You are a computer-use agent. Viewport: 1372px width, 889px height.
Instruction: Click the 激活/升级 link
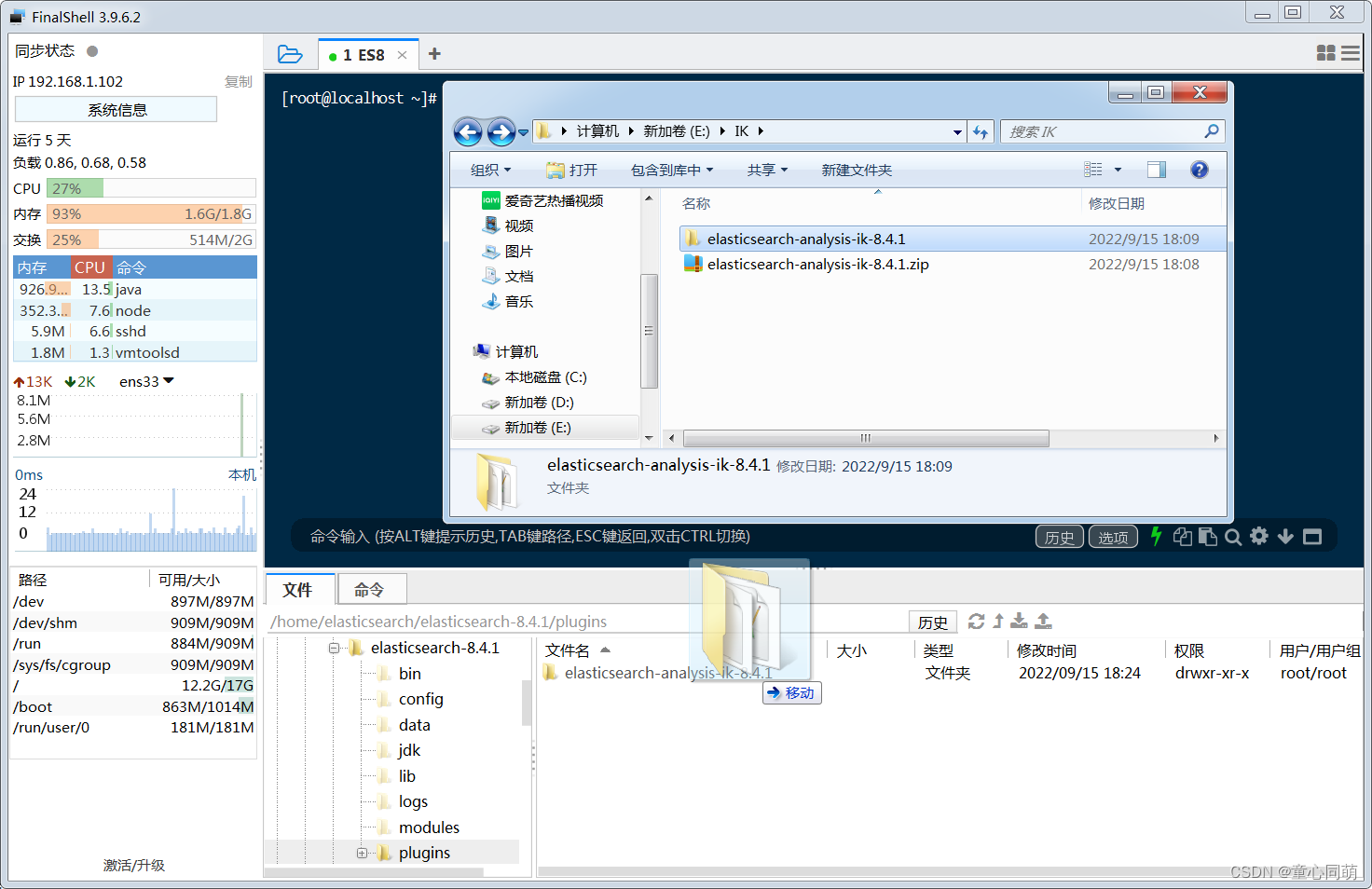coord(134,865)
